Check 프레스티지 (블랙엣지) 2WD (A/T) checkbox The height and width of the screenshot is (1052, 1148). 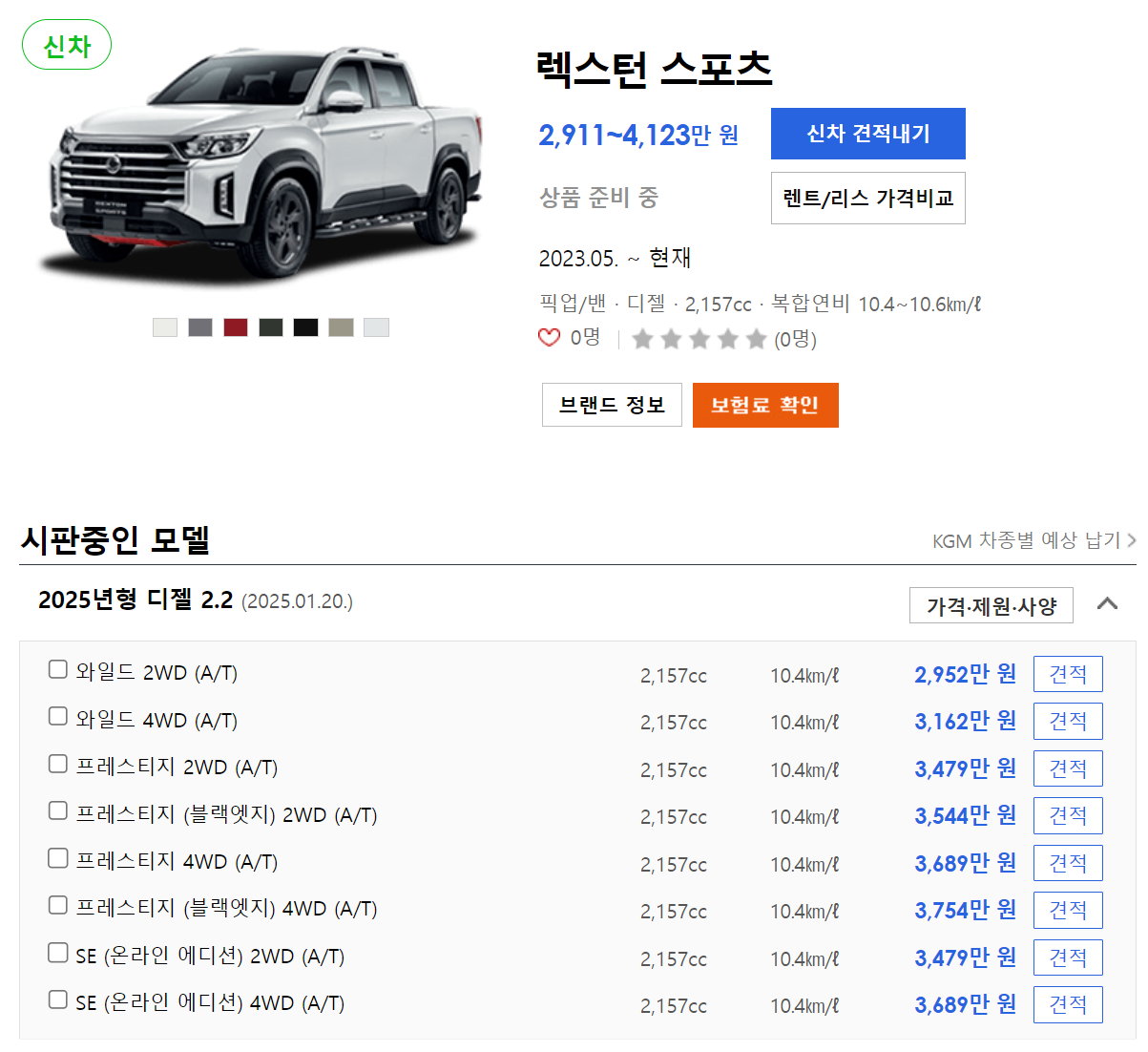click(x=58, y=810)
